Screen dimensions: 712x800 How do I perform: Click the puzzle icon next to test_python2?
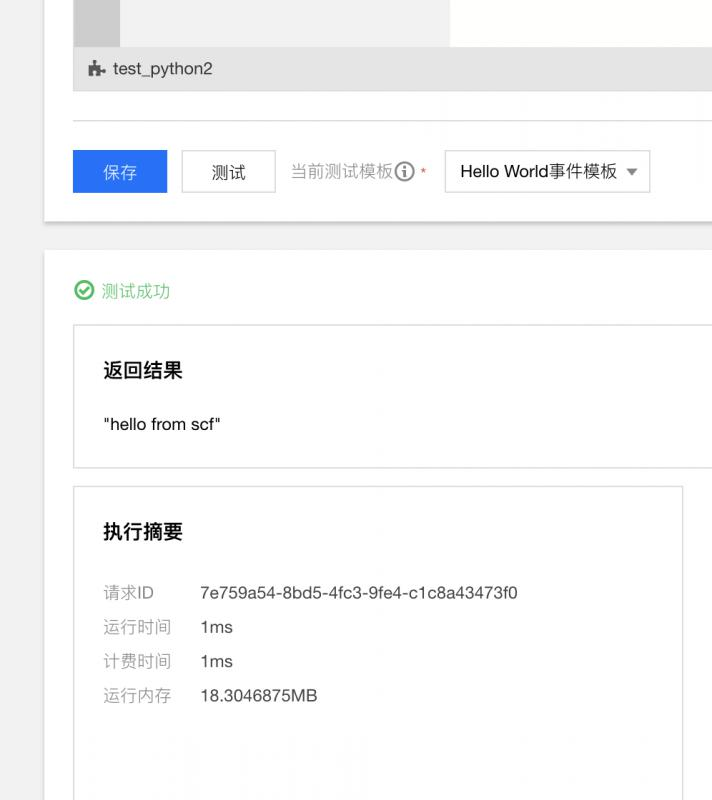point(96,68)
